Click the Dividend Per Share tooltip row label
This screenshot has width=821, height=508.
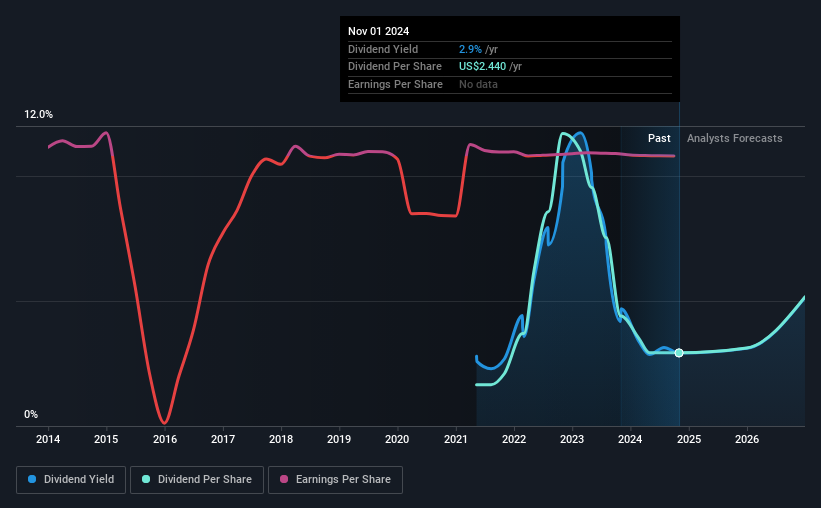click(395, 67)
